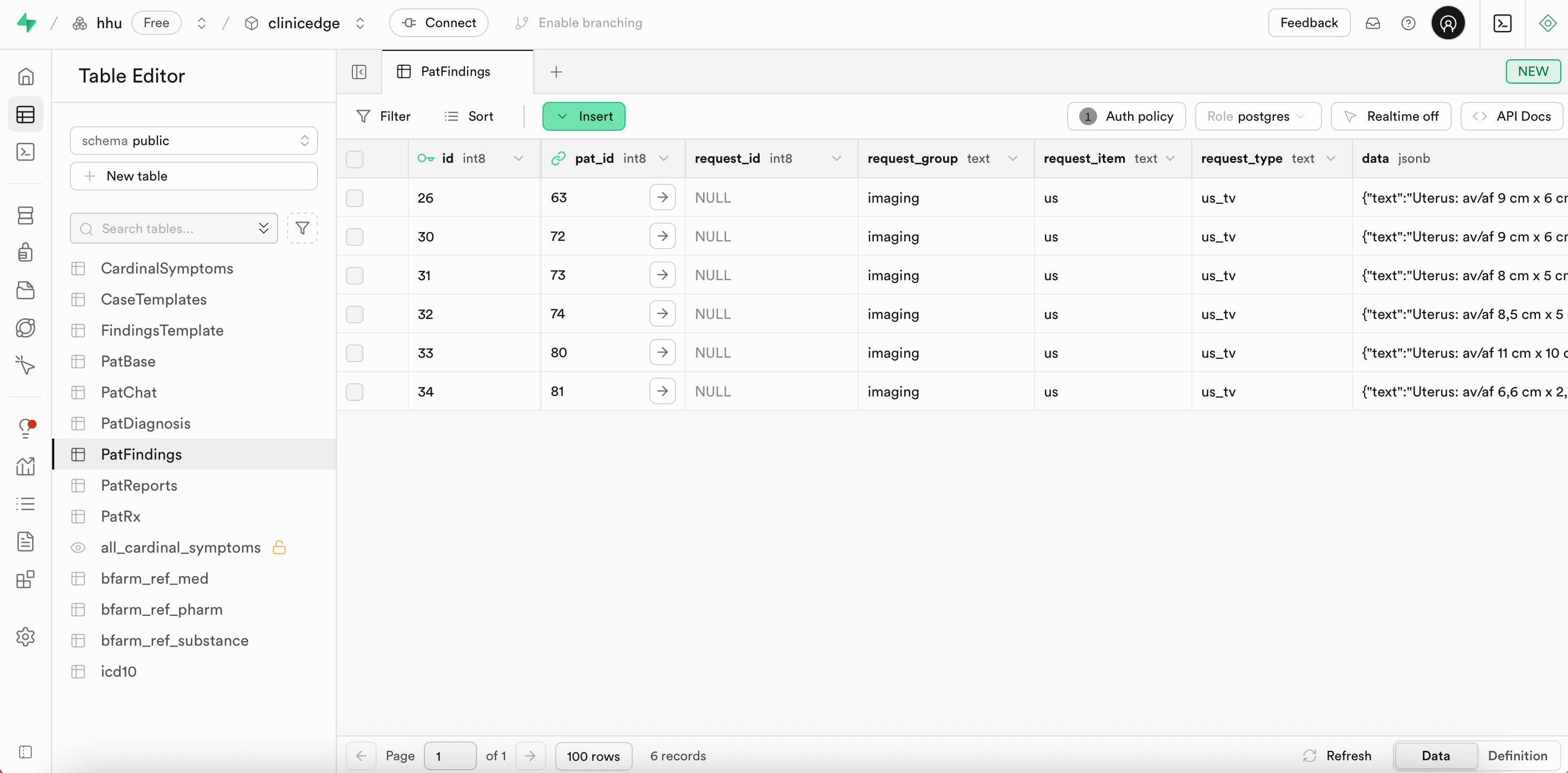Open the SQL Editor sidebar icon
Viewport: 1568px width, 773px height.
(x=25, y=152)
